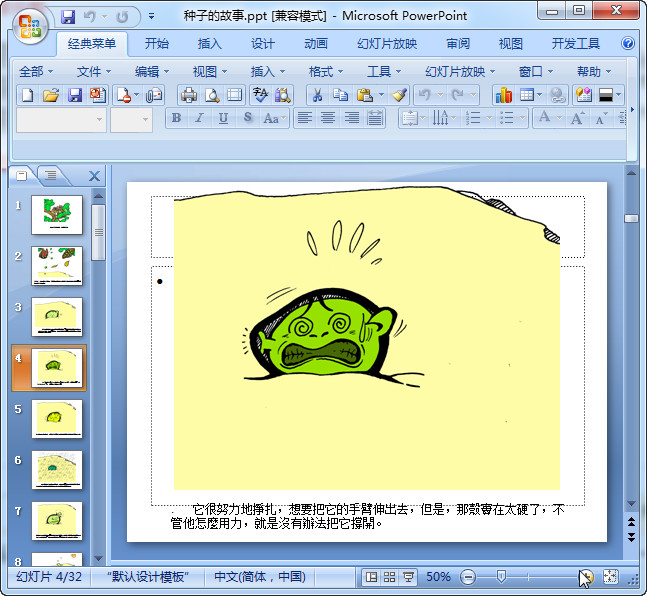This screenshot has width=647, height=596.
Task: Open the bullet list dropdown
Action: coord(522,118)
